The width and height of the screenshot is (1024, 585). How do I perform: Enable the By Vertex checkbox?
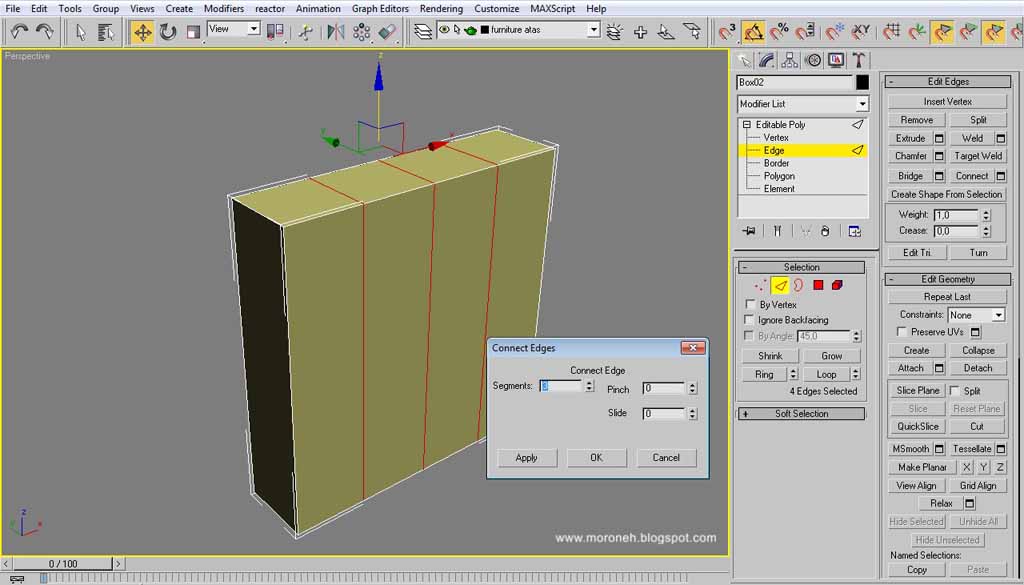pos(750,304)
